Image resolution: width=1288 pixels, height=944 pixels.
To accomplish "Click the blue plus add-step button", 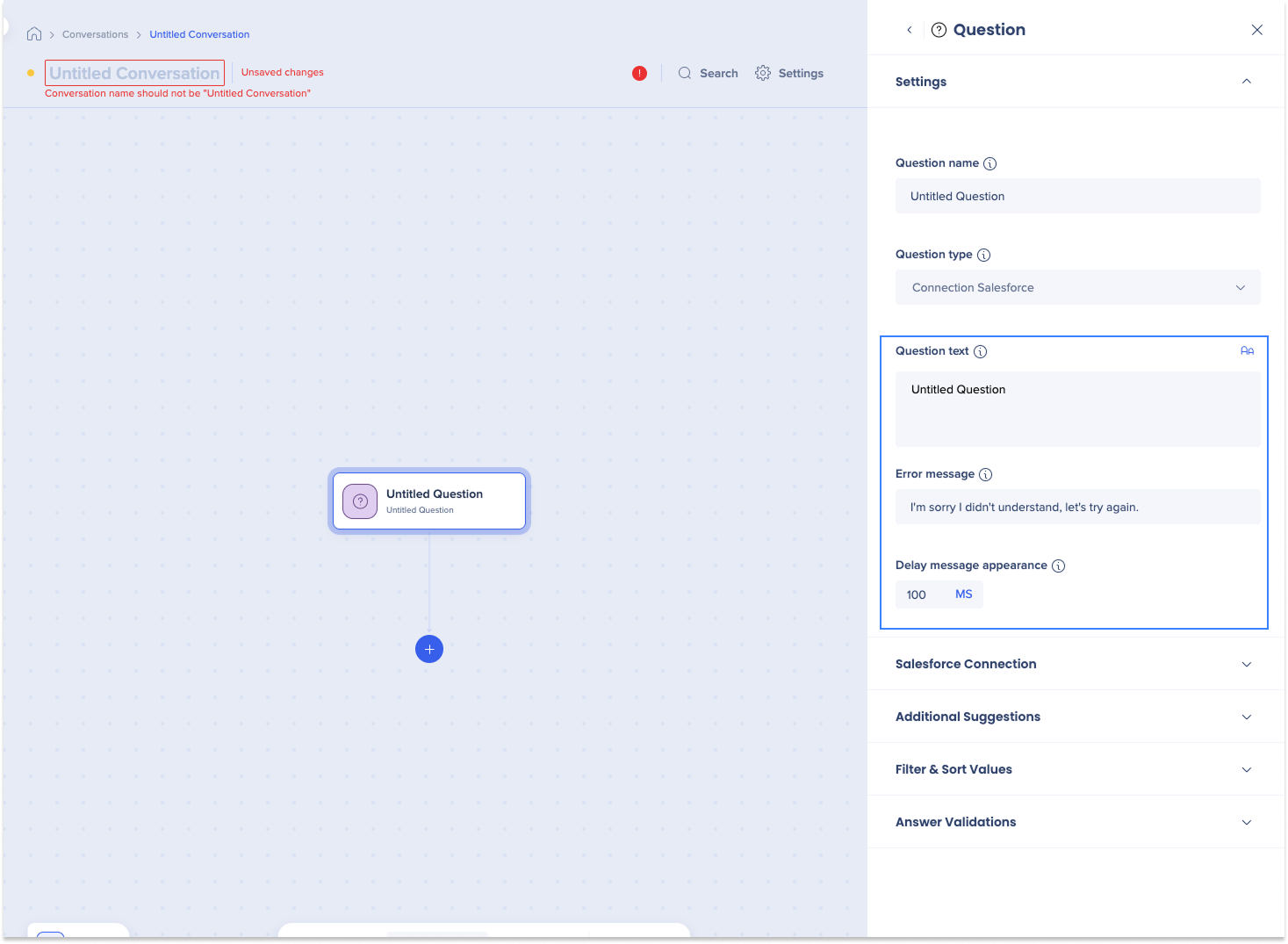I will click(x=428, y=649).
